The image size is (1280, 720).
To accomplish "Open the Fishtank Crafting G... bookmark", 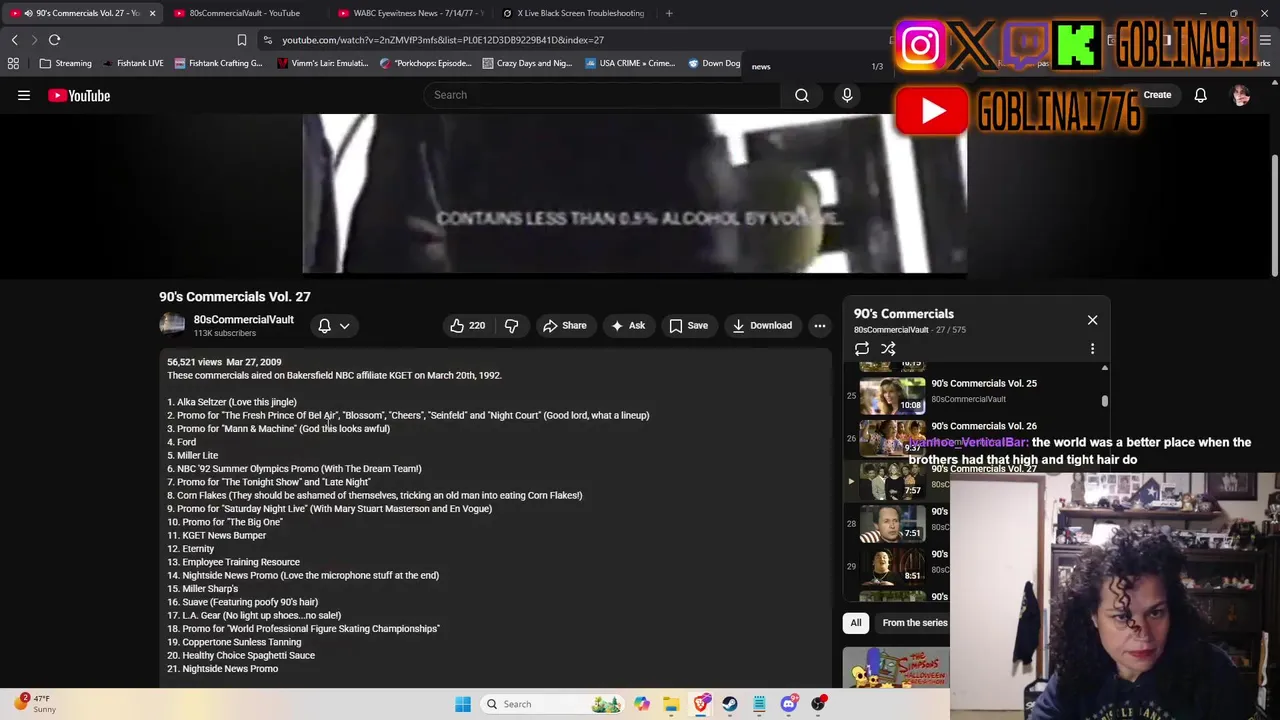I will 218,63.
